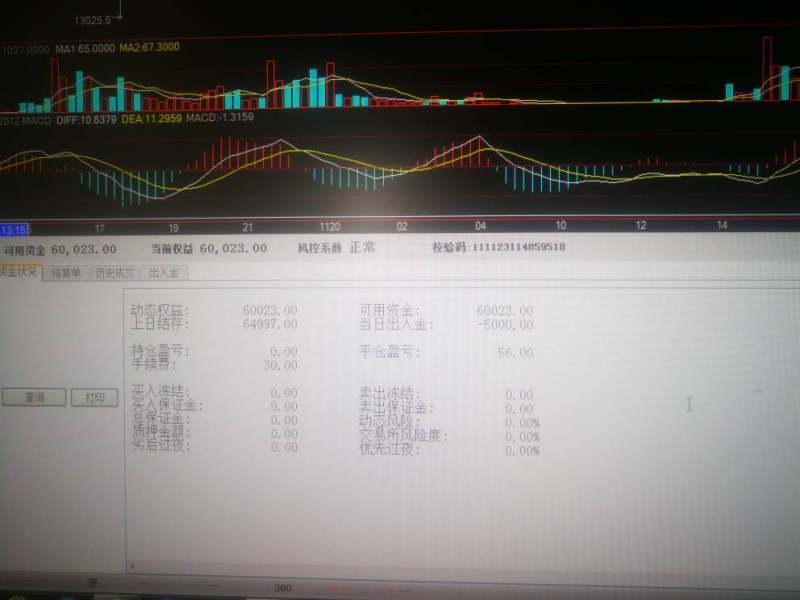The image size is (800, 600).
Task: Click the MA2:67.3000 indicator label
Action: click(149, 47)
